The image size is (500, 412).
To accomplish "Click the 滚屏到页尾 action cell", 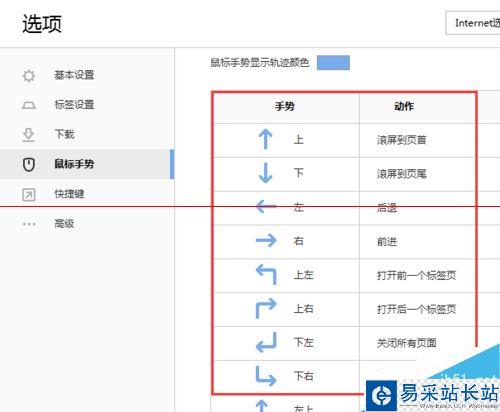I will pos(418,174).
